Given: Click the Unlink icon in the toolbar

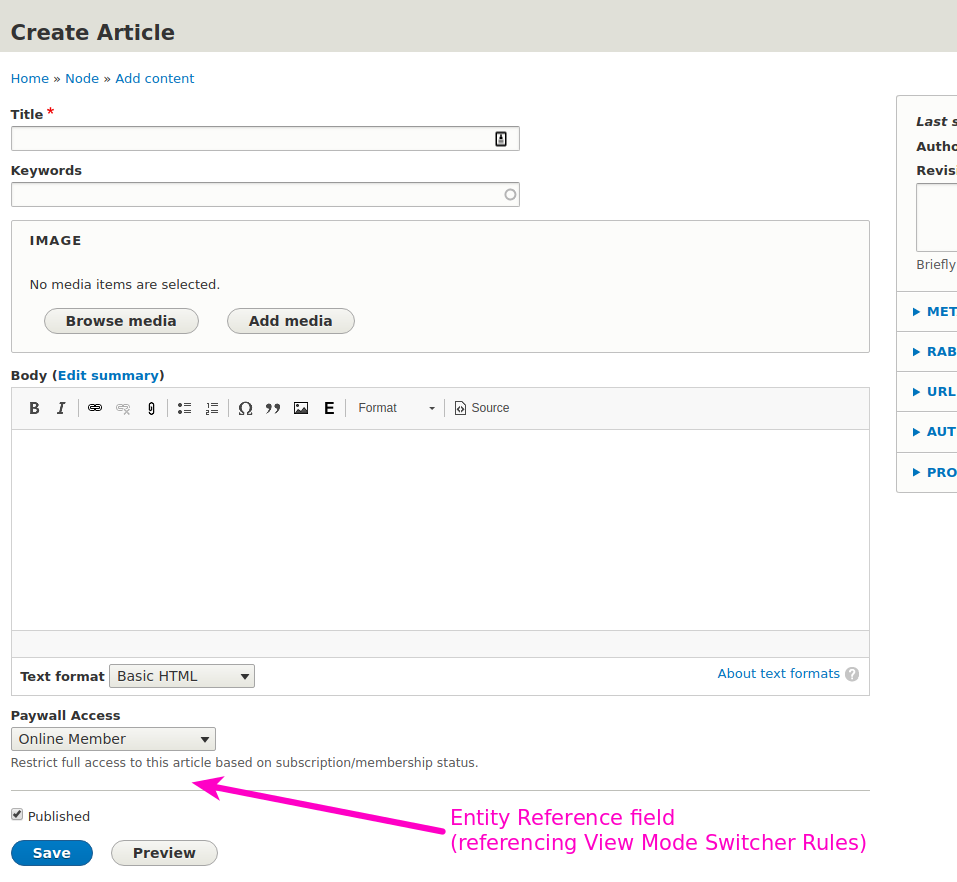Looking at the screenshot, I should 123,408.
